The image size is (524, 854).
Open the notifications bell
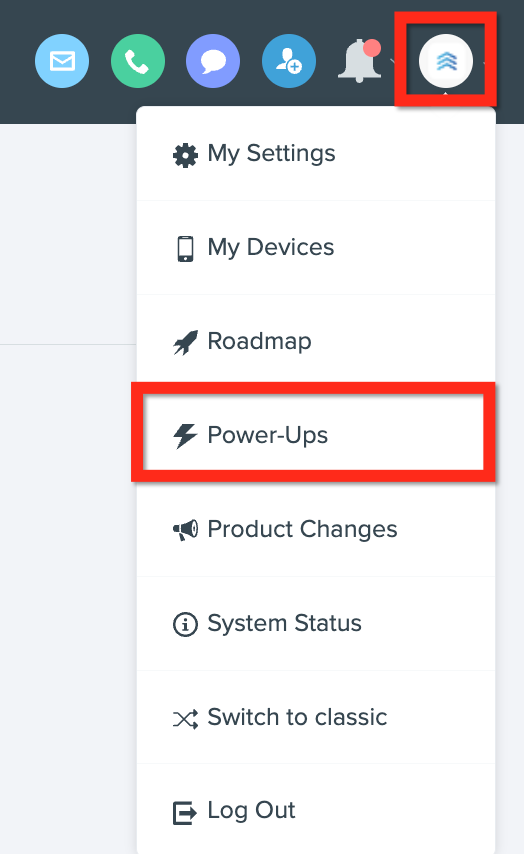[360, 61]
